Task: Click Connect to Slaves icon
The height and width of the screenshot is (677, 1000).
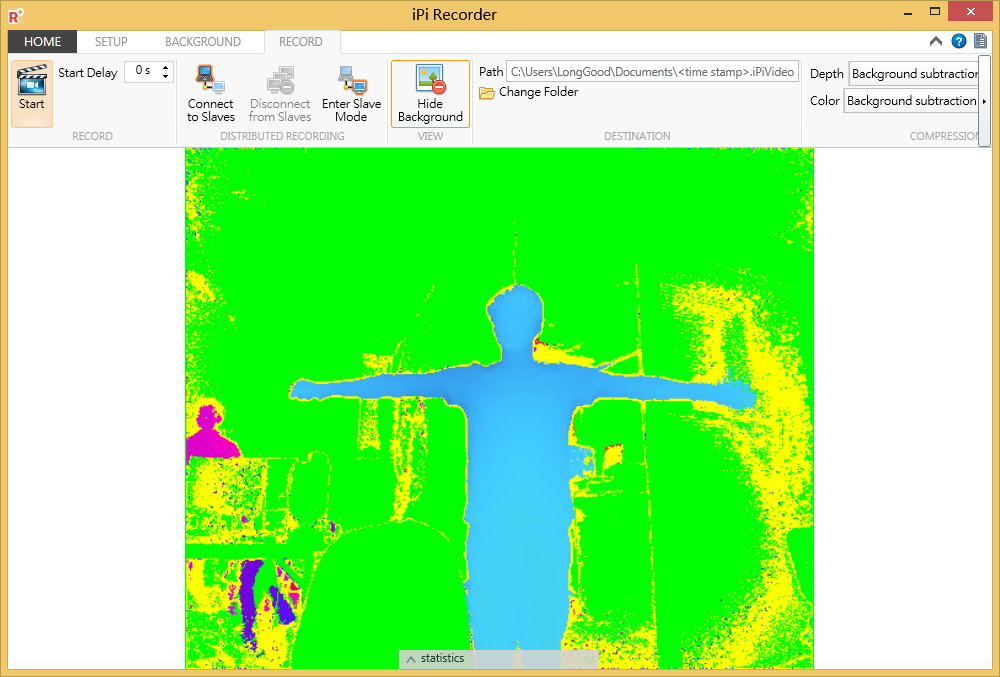Action: coord(210,80)
